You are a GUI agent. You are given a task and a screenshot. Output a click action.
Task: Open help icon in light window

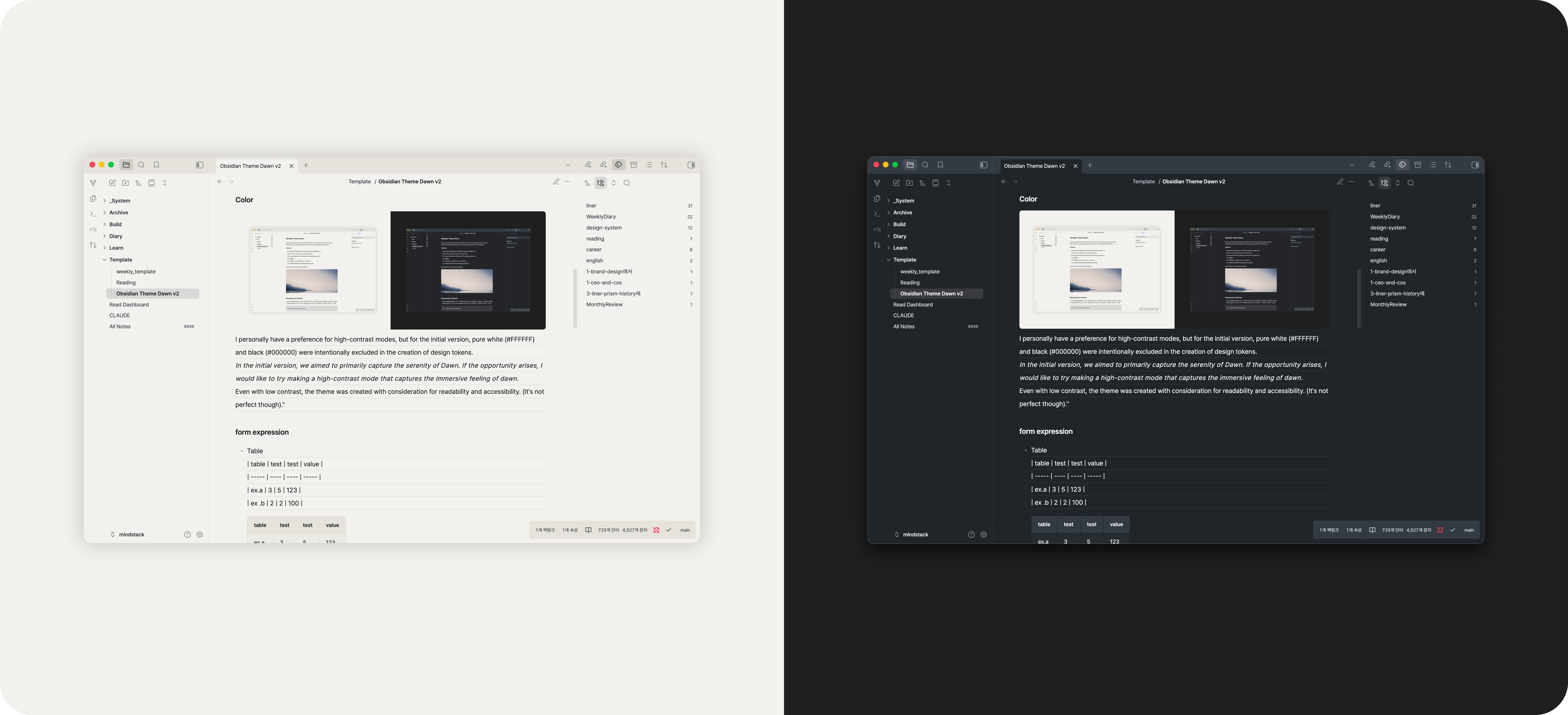coord(187,534)
